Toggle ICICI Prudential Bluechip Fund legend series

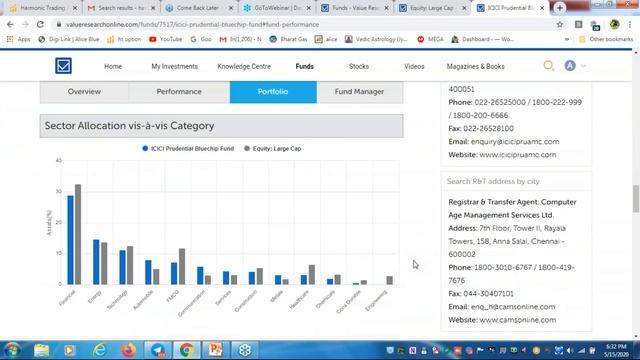coord(188,149)
